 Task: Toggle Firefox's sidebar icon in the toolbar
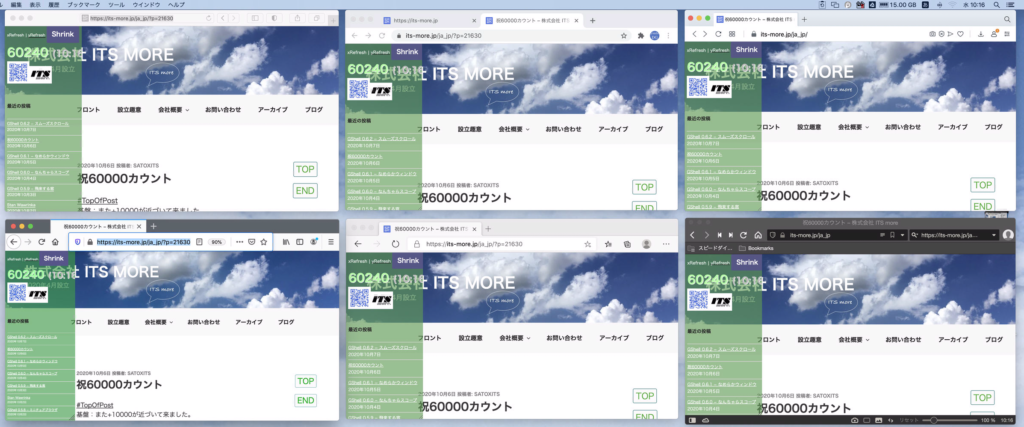click(301, 242)
